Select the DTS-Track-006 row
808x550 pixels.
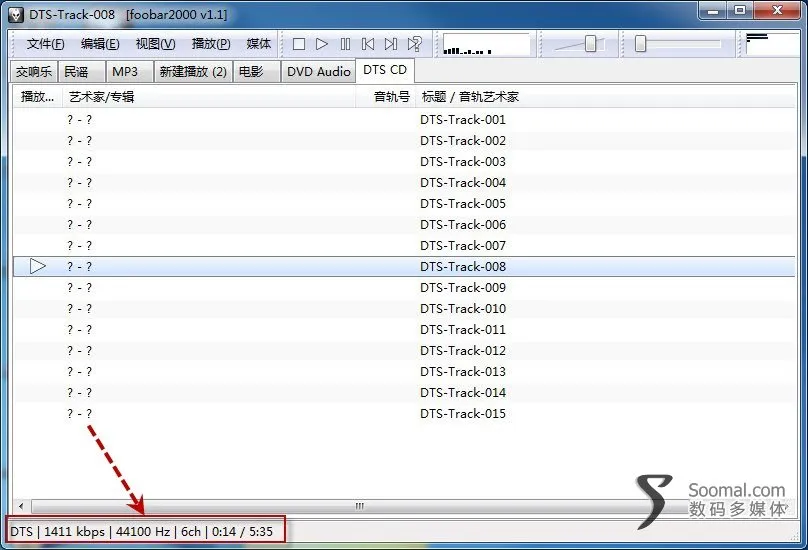(x=404, y=225)
